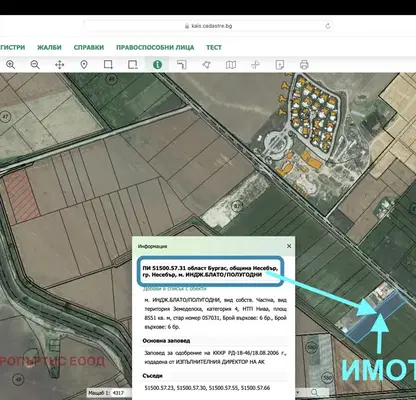This screenshot has height=400, width=416.
Task: Click the circled 87 label on map
Action: click(x=238, y=205)
